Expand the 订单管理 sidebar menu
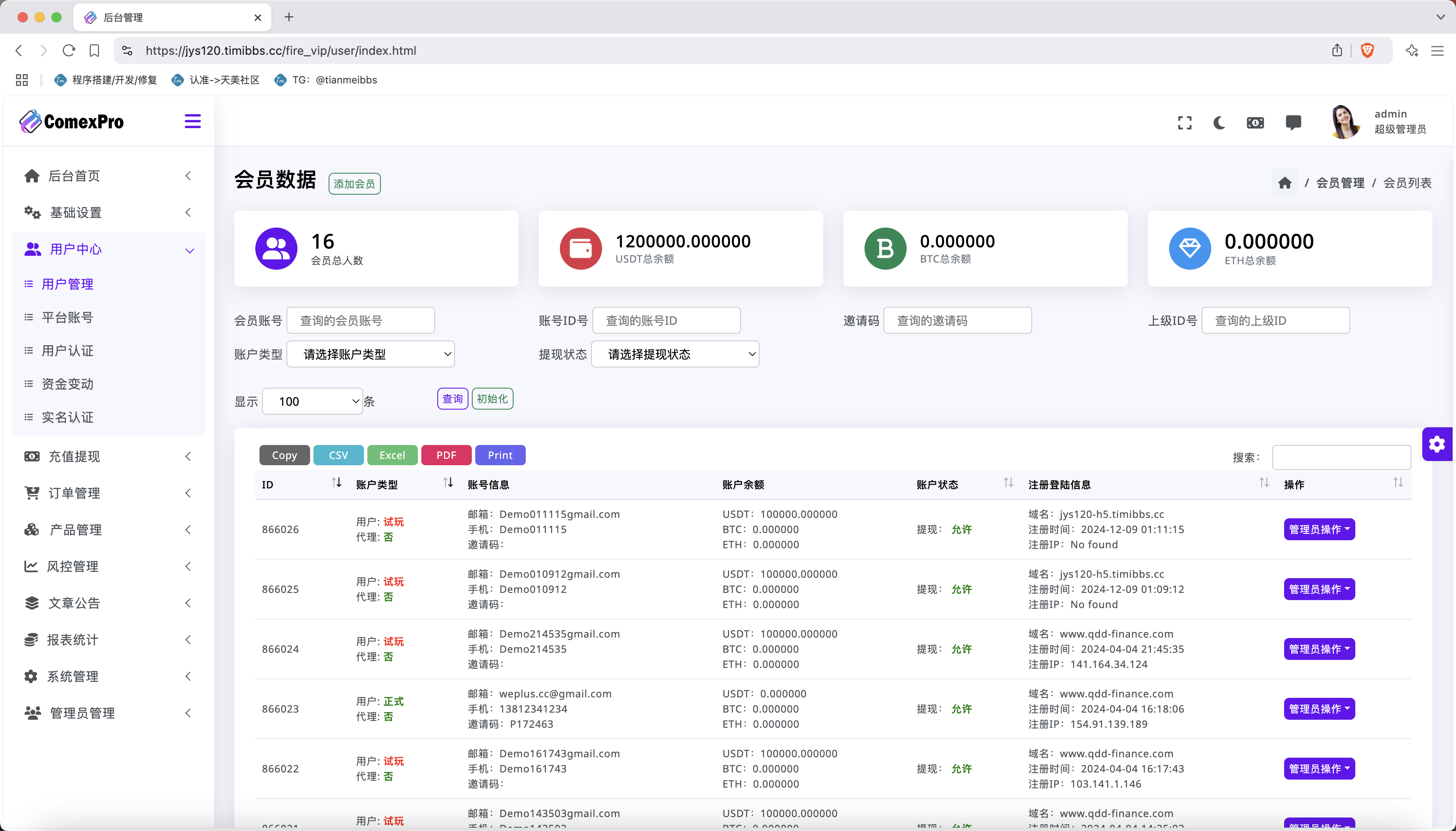The width and height of the screenshot is (1456, 831). pos(108,493)
